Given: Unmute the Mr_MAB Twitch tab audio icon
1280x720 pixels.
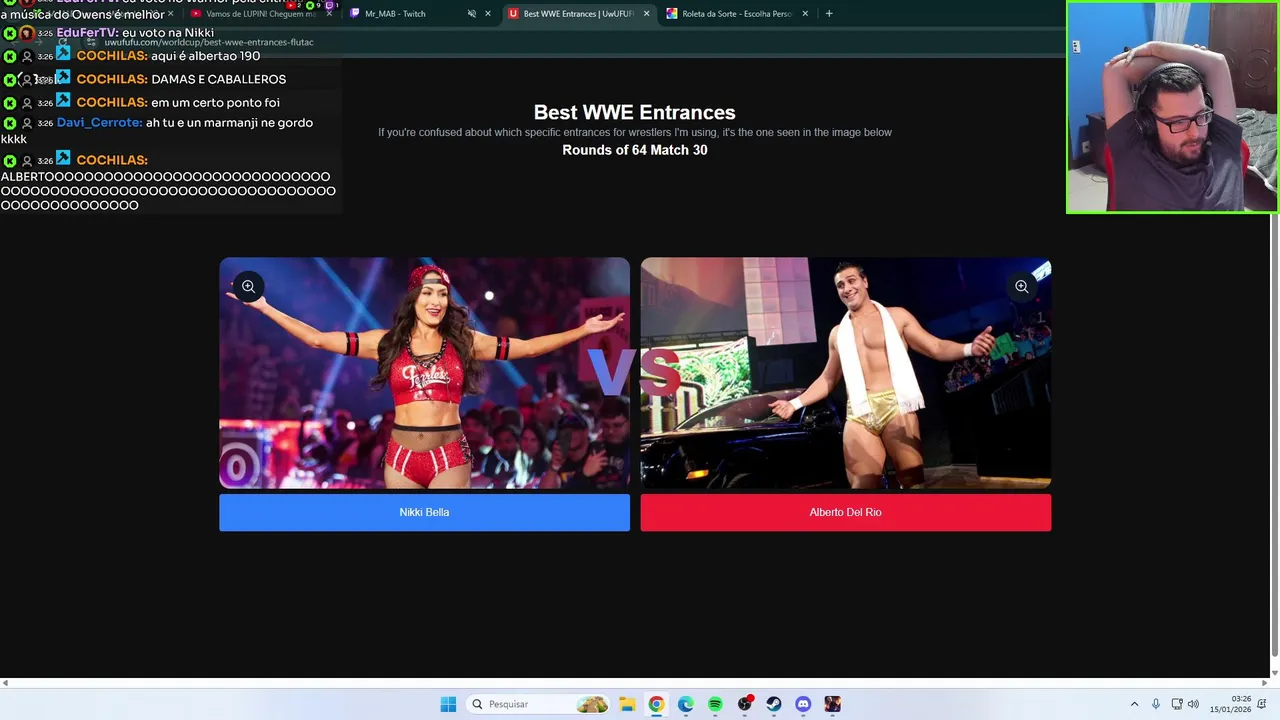Looking at the screenshot, I should 471,14.
